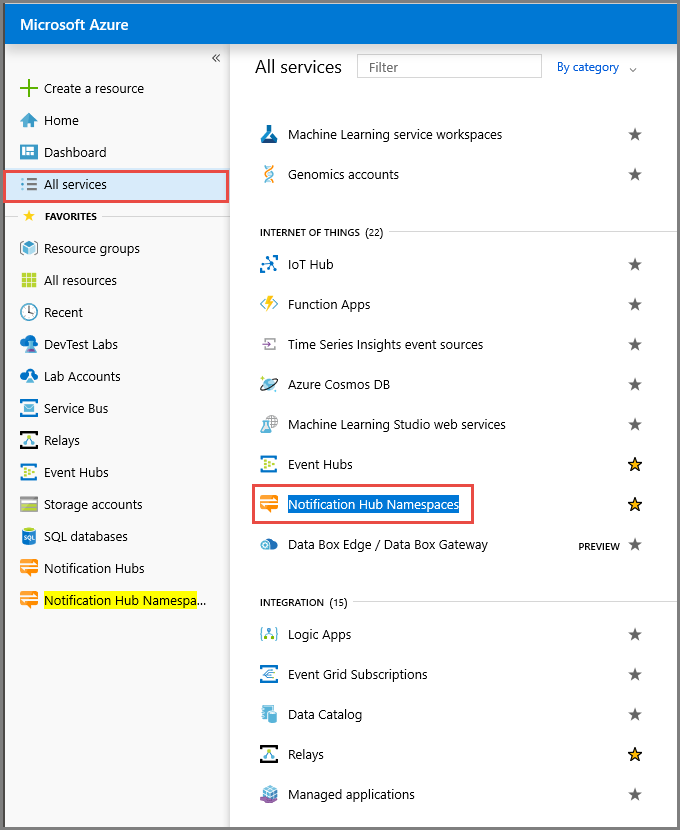680x830 pixels.
Task: Click the chevron next to By category
Action: (632, 69)
